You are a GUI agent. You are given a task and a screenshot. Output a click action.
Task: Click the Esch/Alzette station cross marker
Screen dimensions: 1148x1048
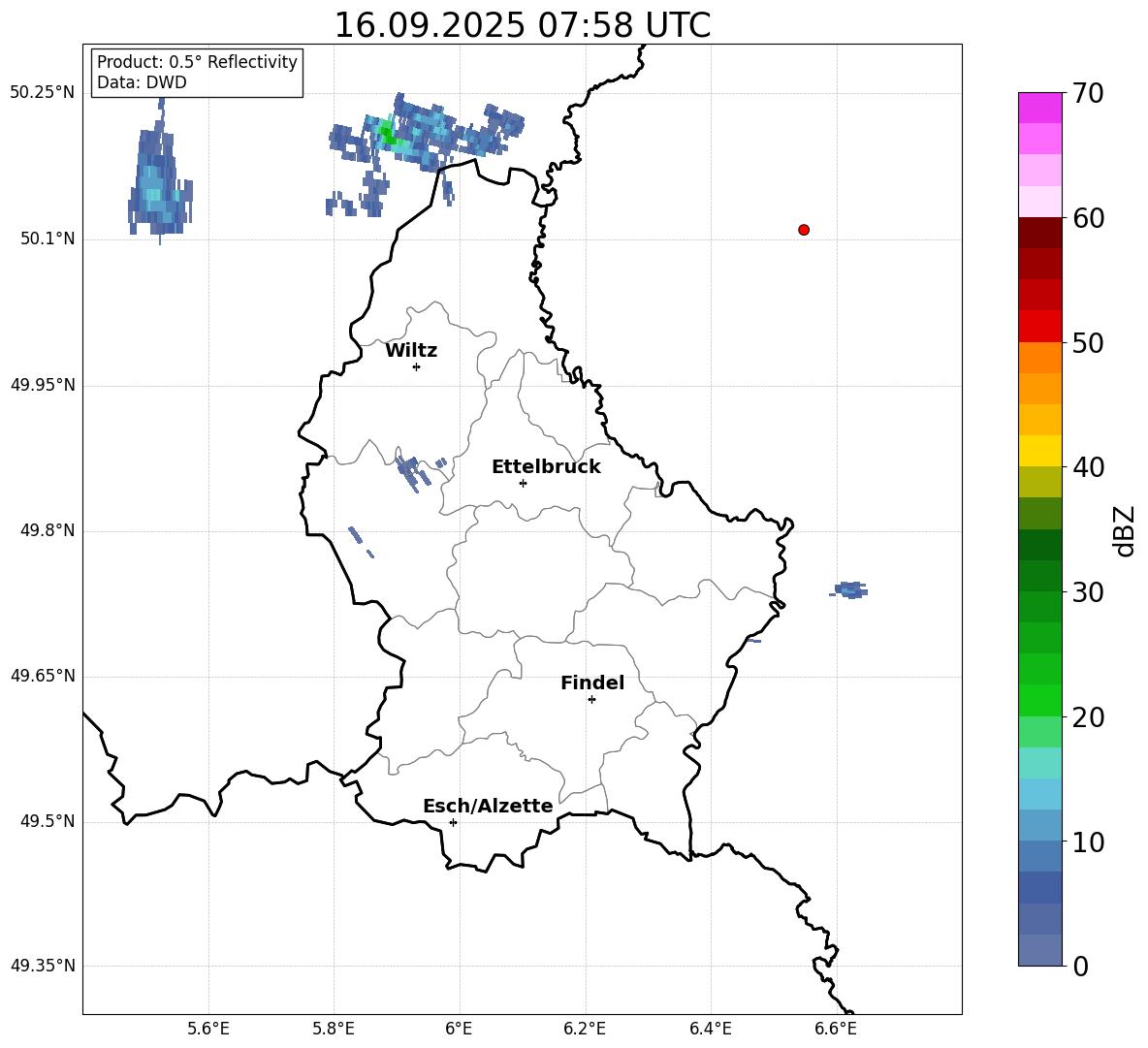click(x=453, y=822)
